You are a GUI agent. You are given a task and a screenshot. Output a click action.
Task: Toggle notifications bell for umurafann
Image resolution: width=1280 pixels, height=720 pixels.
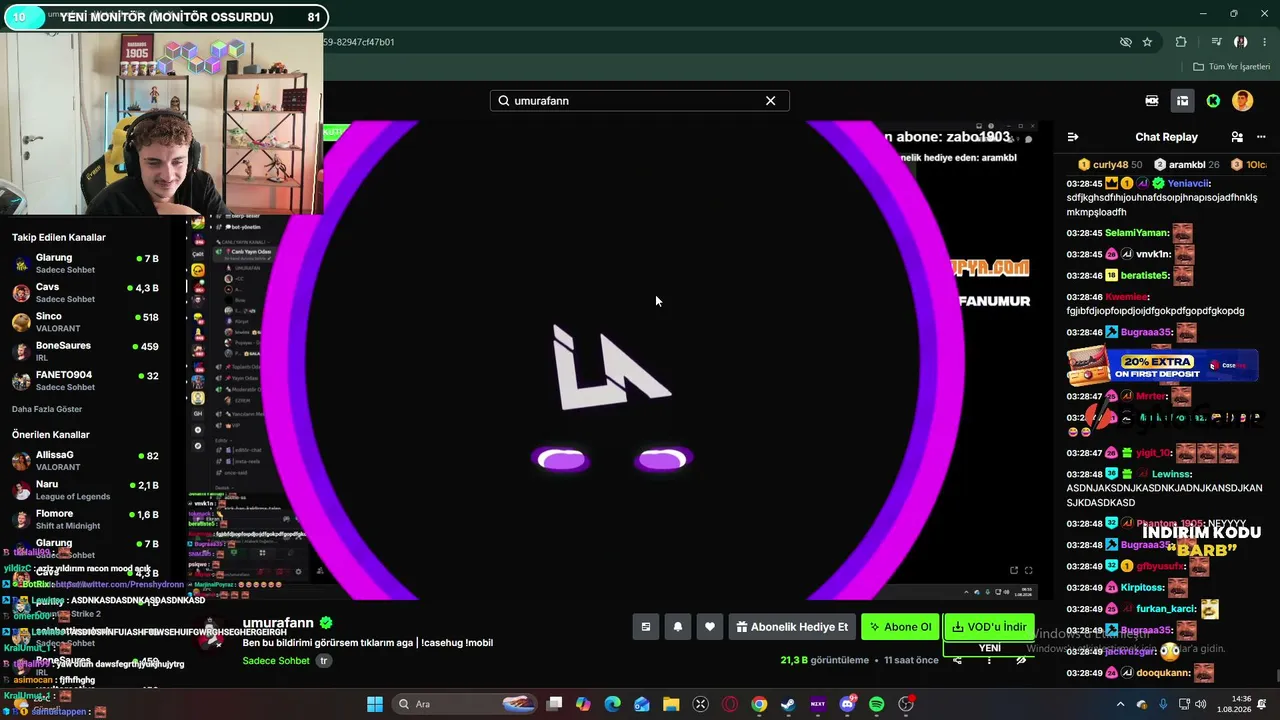(677, 627)
